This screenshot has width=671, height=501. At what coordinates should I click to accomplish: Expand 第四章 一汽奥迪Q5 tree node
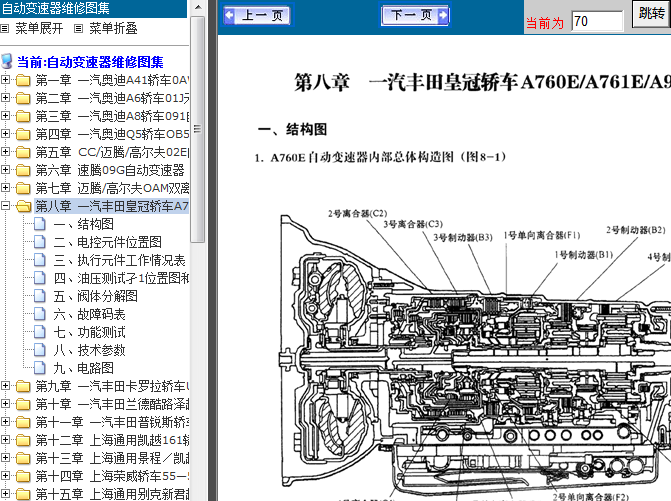tap(5, 133)
